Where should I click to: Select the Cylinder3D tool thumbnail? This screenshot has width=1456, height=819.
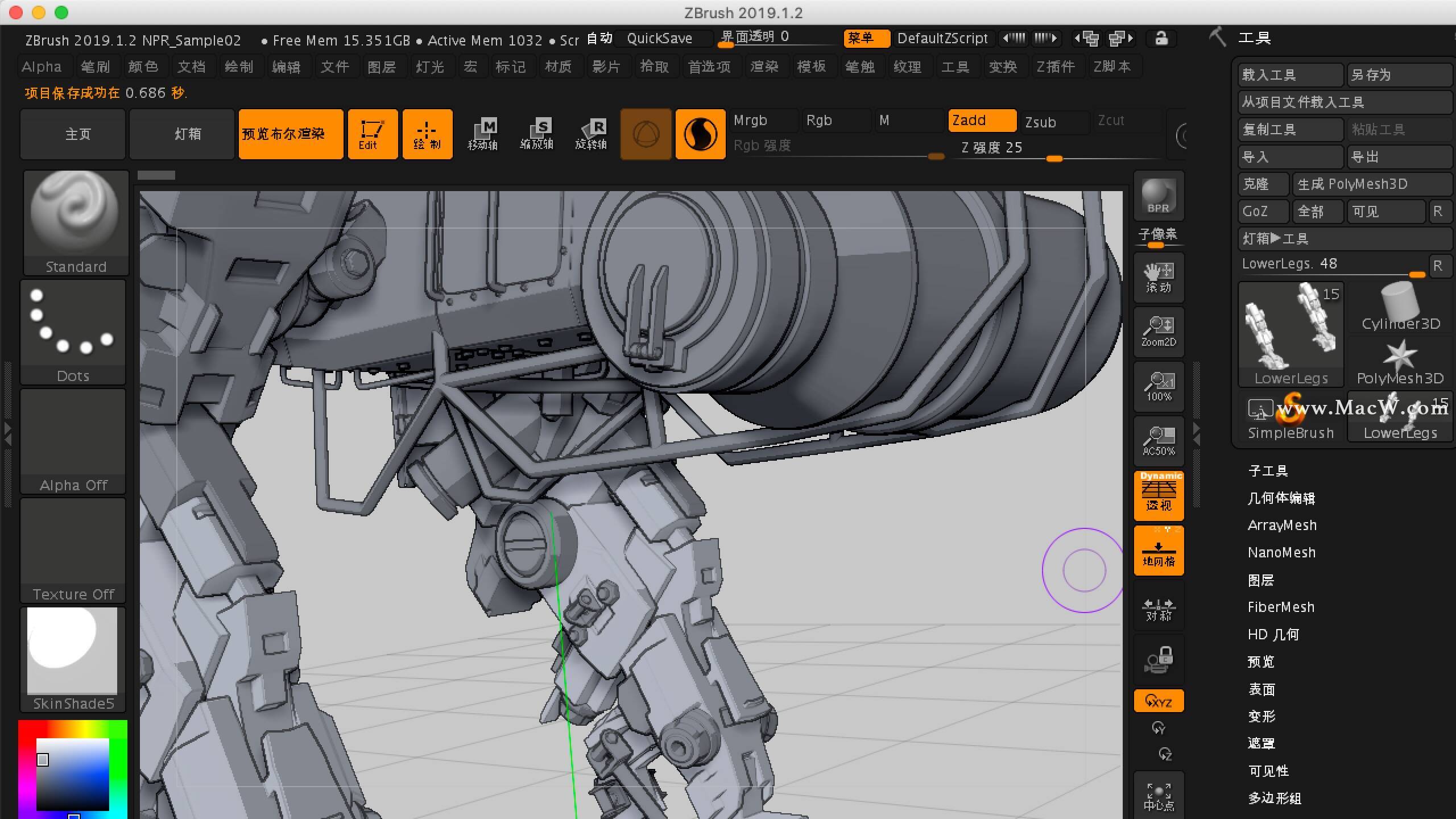1400,307
